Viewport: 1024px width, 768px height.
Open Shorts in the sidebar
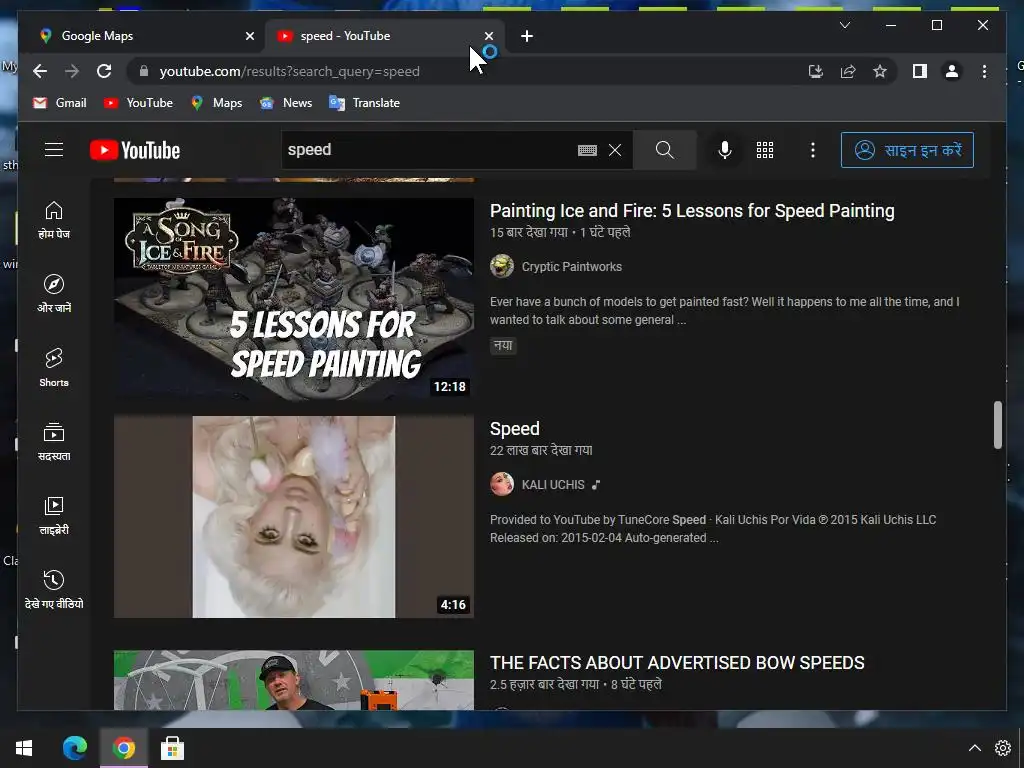click(54, 368)
